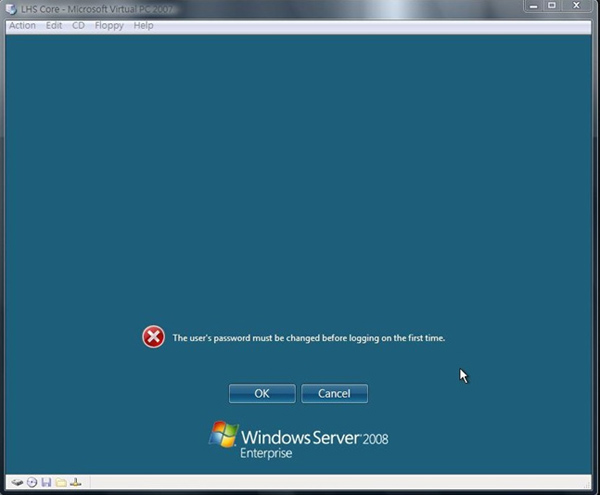Click the shared folder icon in status bar
Screen dimensions: 600x495
[x=61, y=482]
